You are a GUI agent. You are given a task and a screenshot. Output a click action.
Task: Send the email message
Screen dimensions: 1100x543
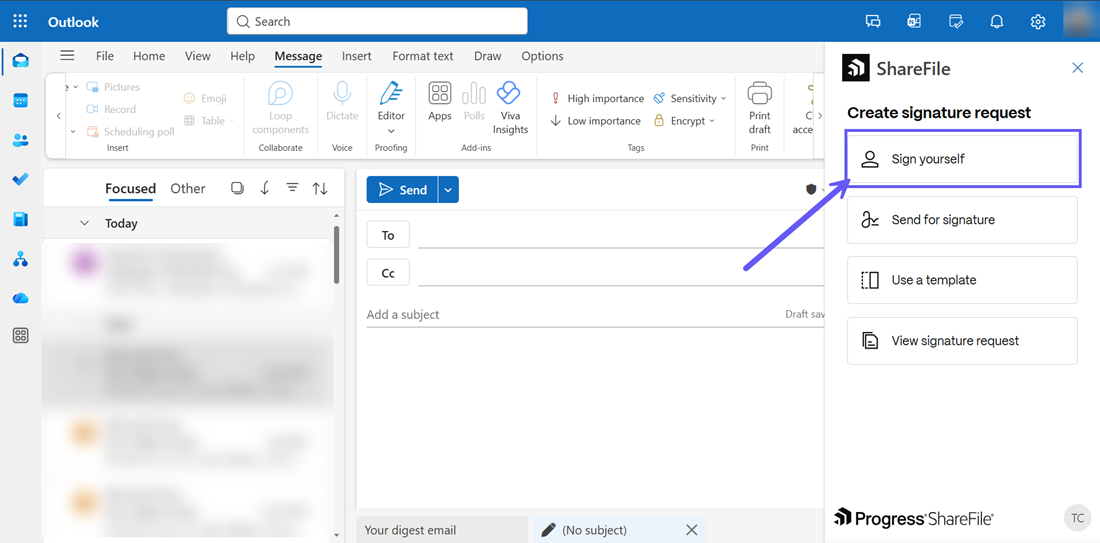point(403,189)
